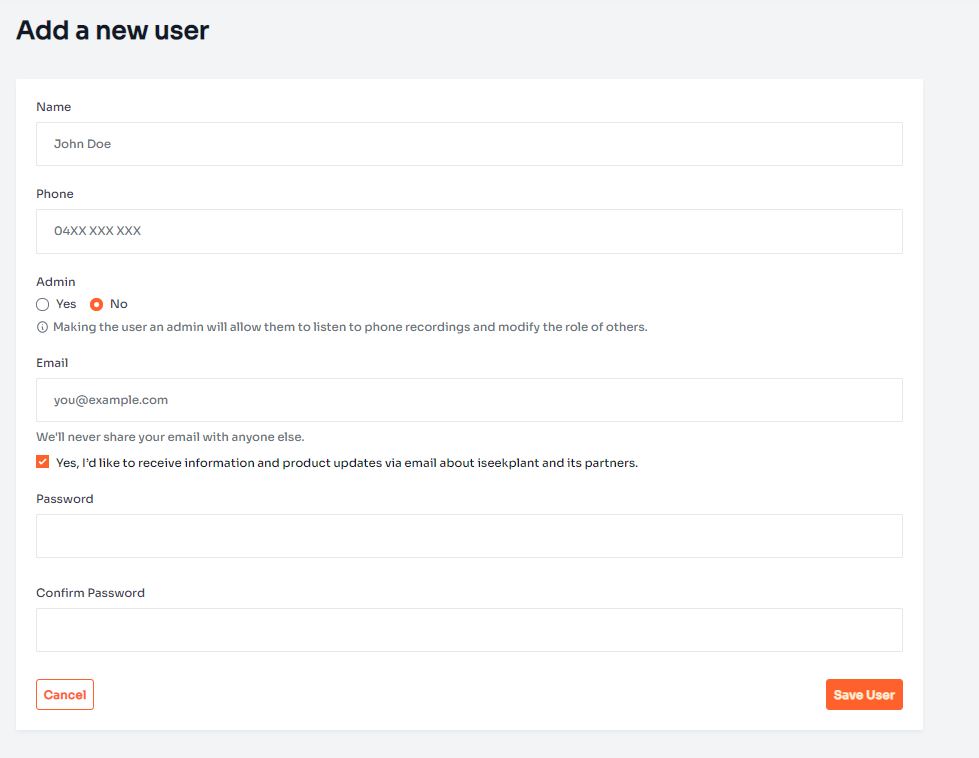
Task: Click the Email field label
Action: (x=52, y=363)
